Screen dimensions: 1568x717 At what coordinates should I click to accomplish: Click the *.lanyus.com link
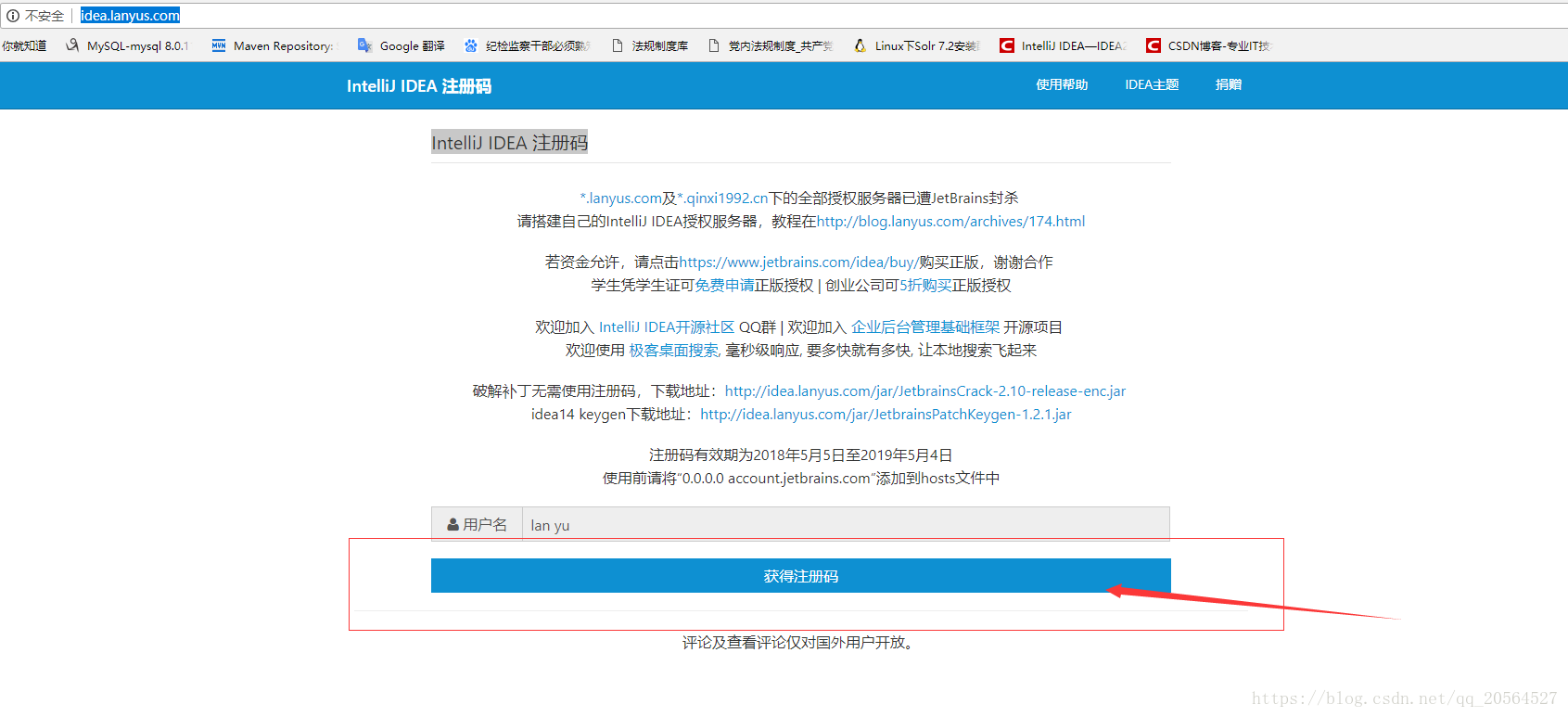click(x=620, y=198)
